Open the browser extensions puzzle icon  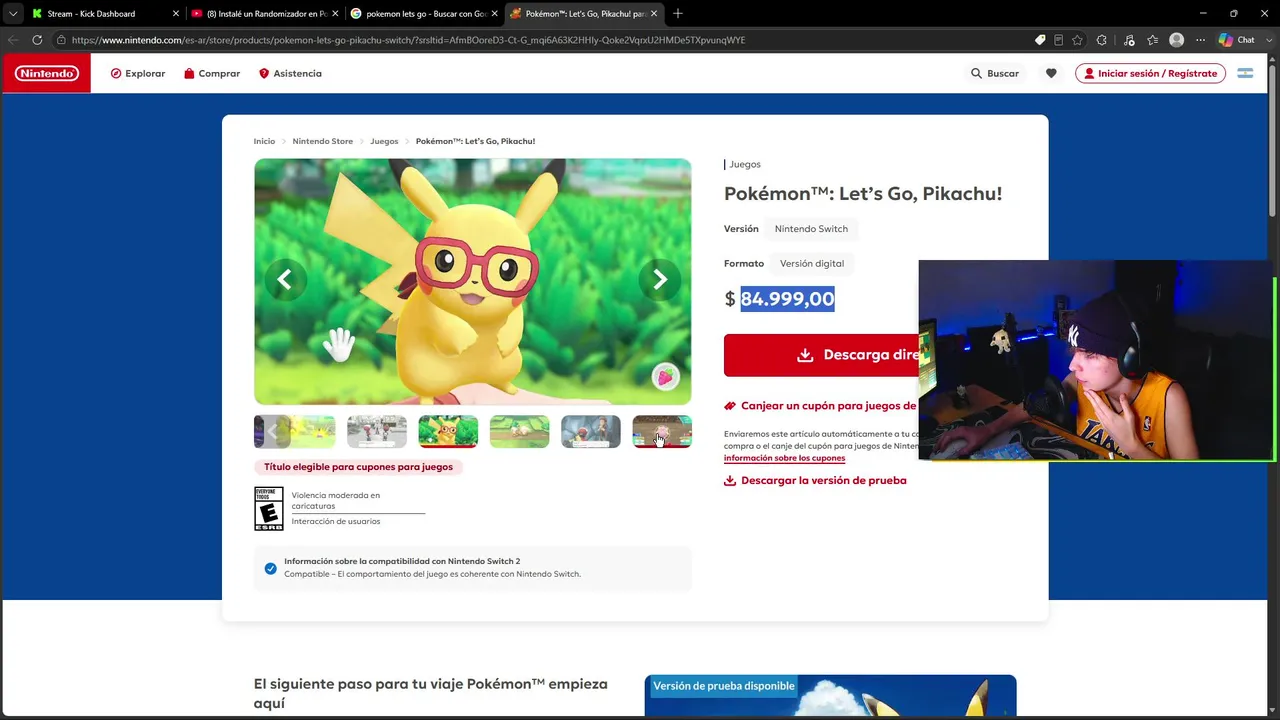[1102, 40]
